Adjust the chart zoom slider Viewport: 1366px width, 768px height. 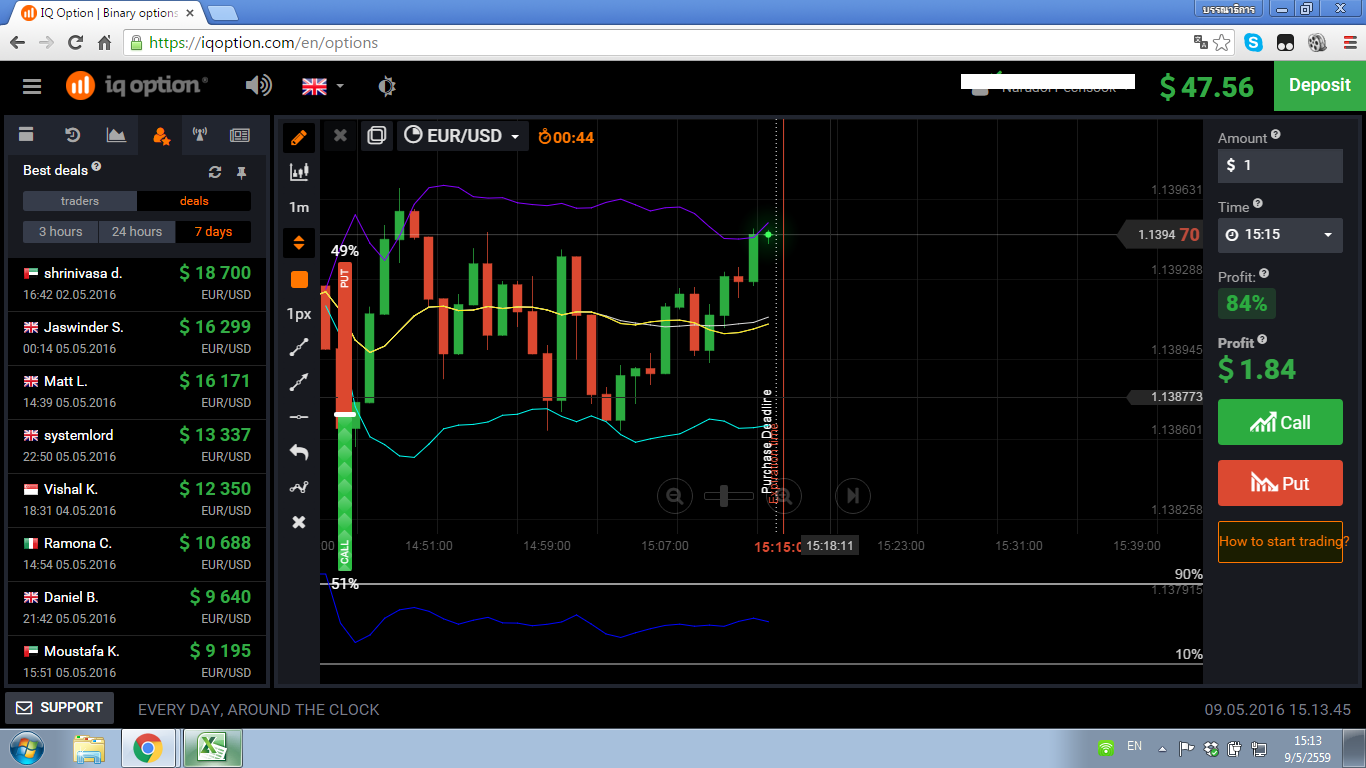(x=729, y=496)
